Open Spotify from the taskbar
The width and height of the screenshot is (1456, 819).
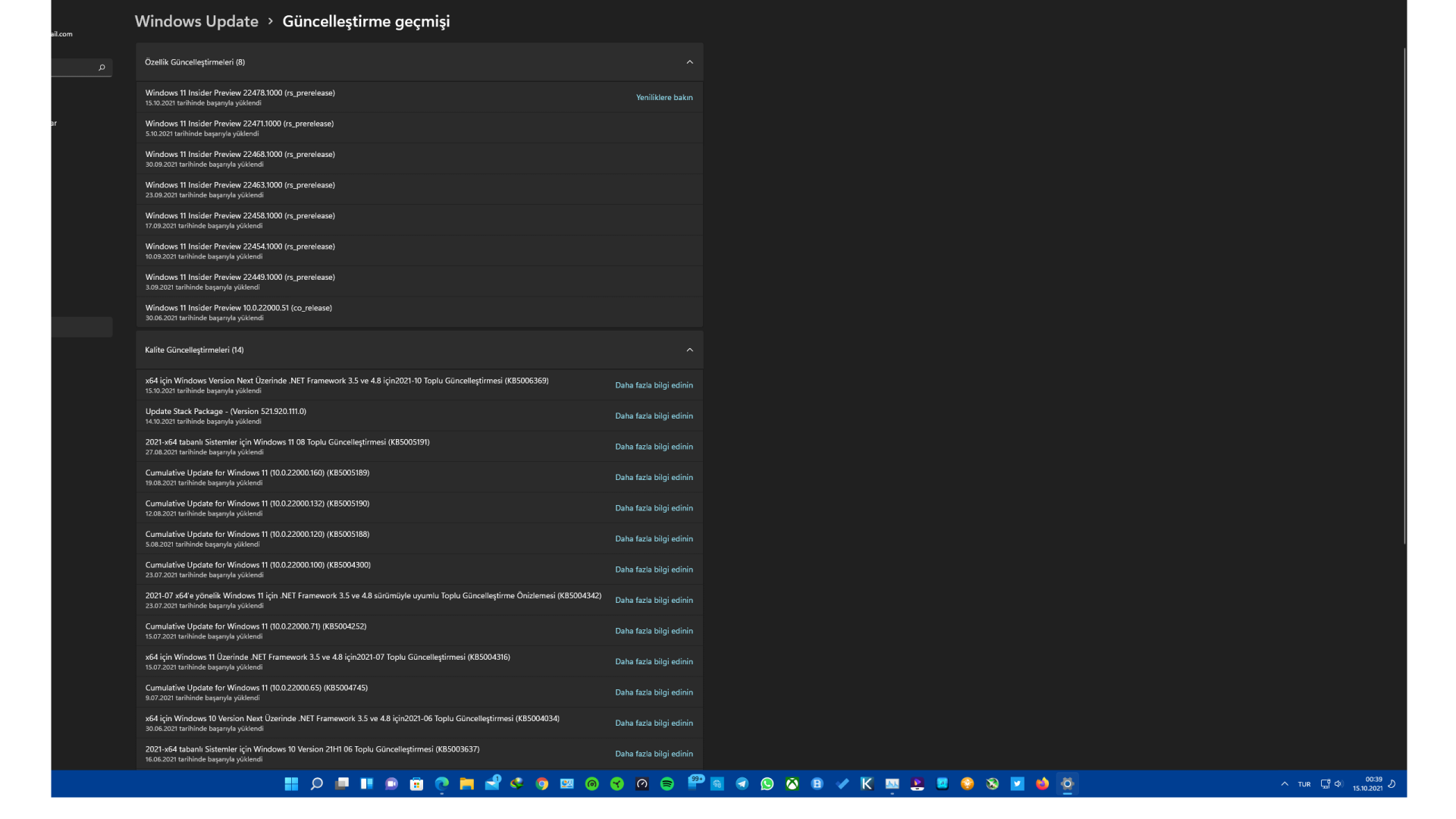tap(667, 784)
